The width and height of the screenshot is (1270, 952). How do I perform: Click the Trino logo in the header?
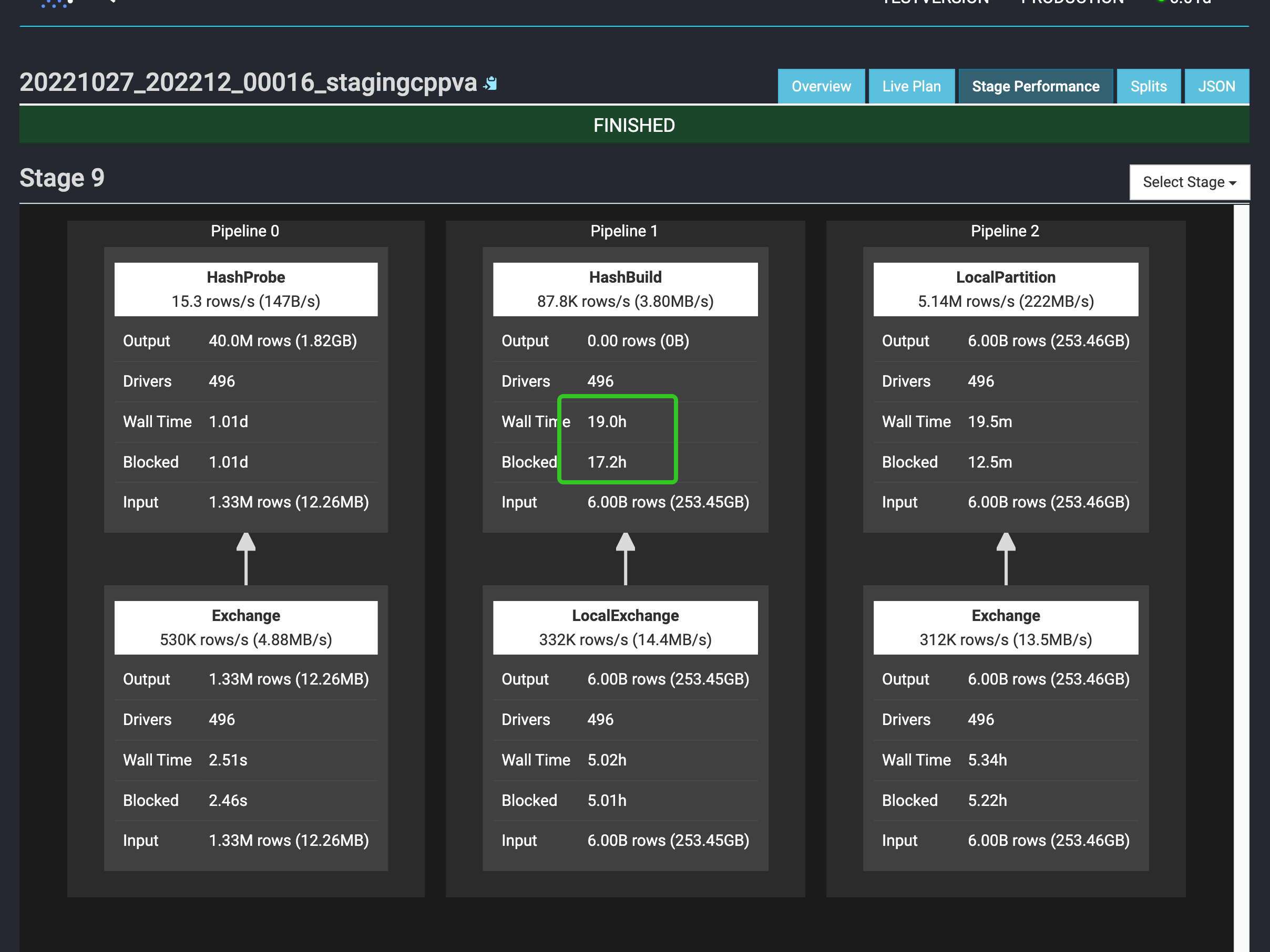coord(56,5)
